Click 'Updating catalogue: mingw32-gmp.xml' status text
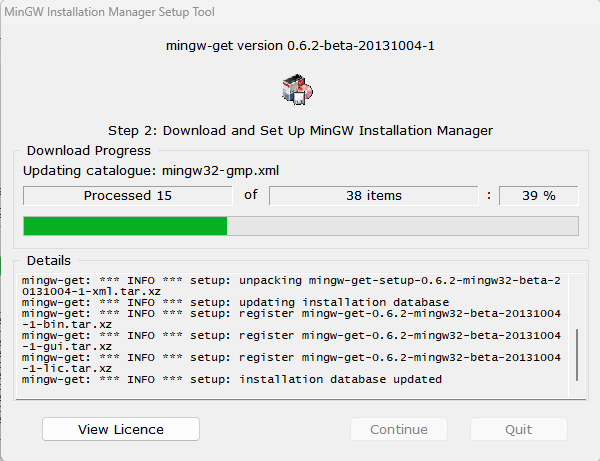 pyautogui.click(x=151, y=171)
